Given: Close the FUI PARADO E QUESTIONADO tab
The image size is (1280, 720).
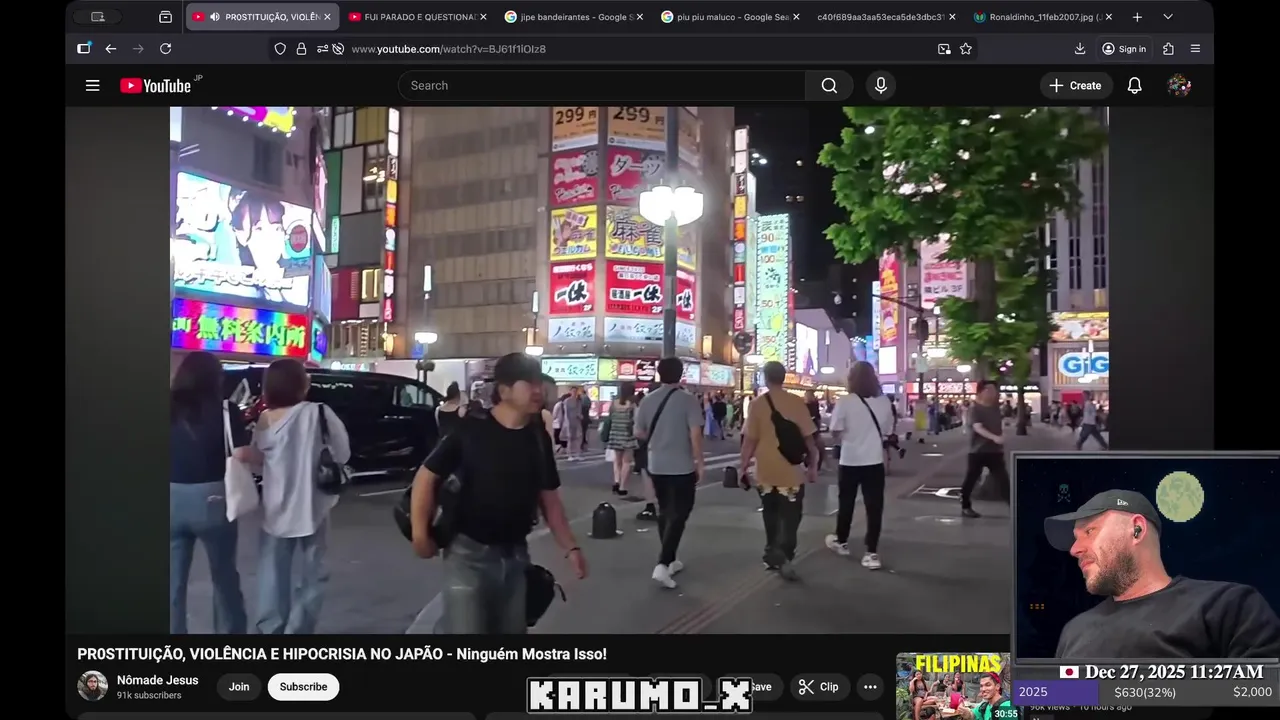Looking at the screenshot, I should pyautogui.click(x=483, y=17).
